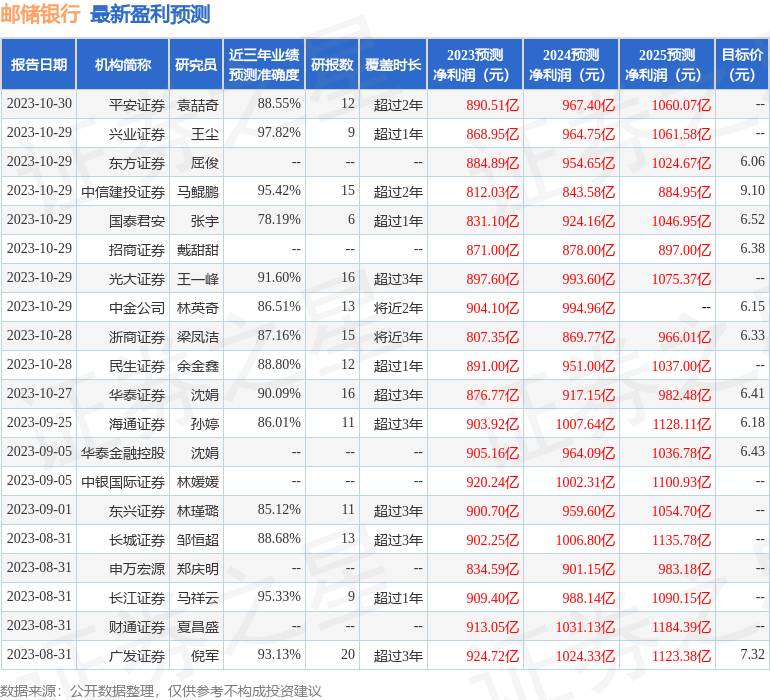The width and height of the screenshot is (770, 700).
Task: Click analyst name 林英奇
Action: click(197, 308)
